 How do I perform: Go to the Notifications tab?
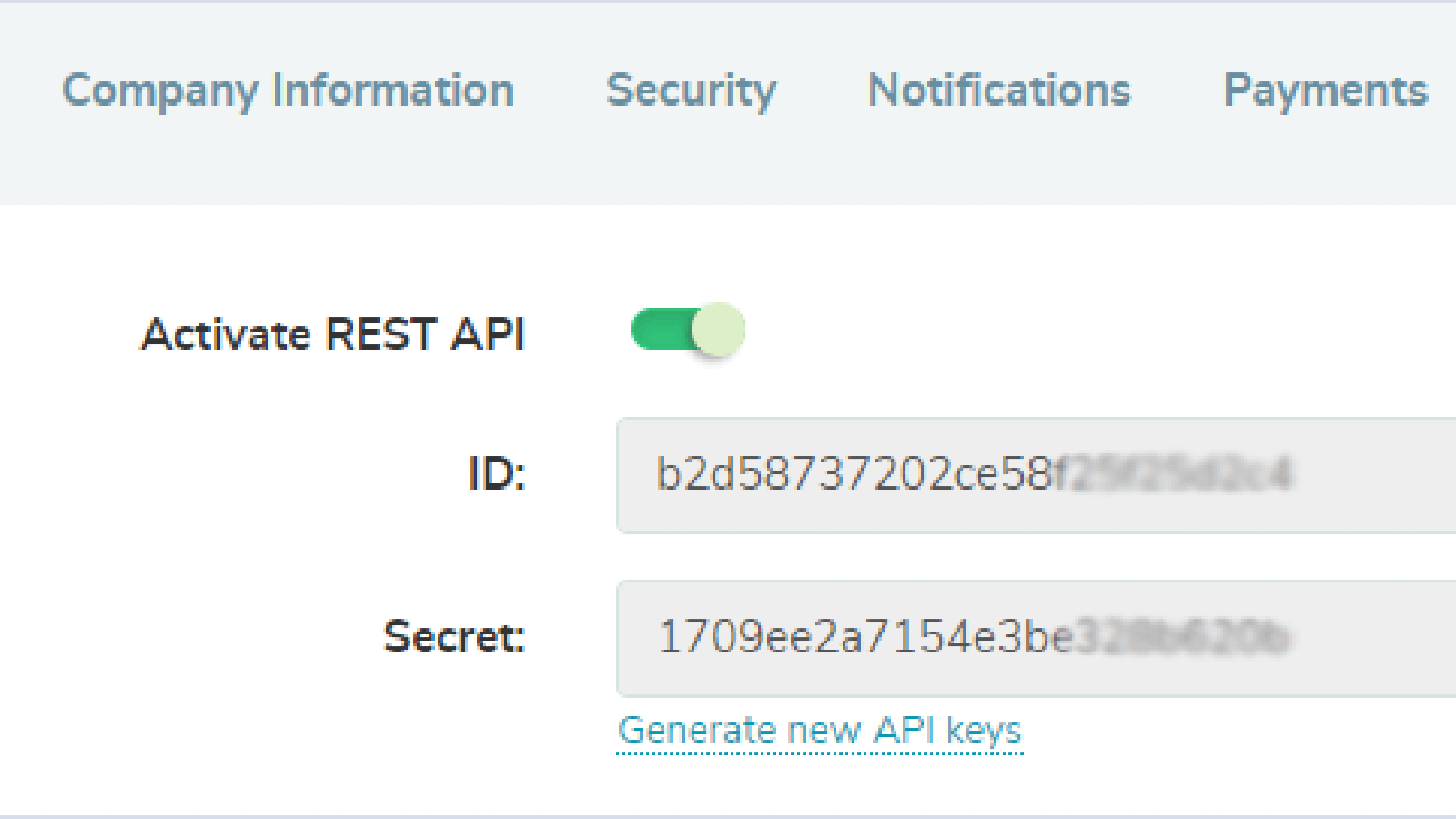tap(999, 91)
